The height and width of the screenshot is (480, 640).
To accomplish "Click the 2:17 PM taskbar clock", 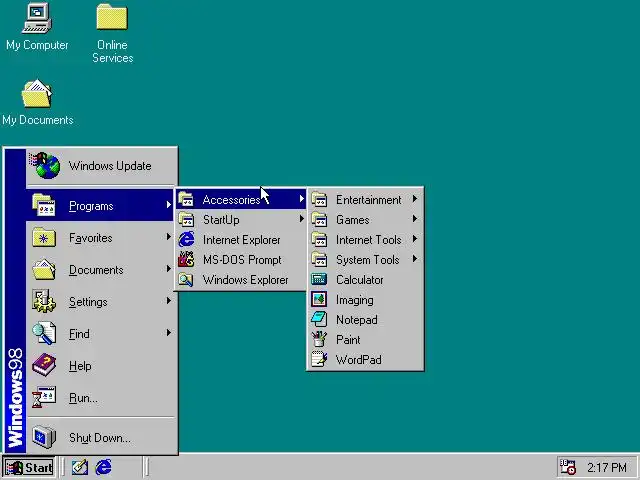I will [607, 467].
